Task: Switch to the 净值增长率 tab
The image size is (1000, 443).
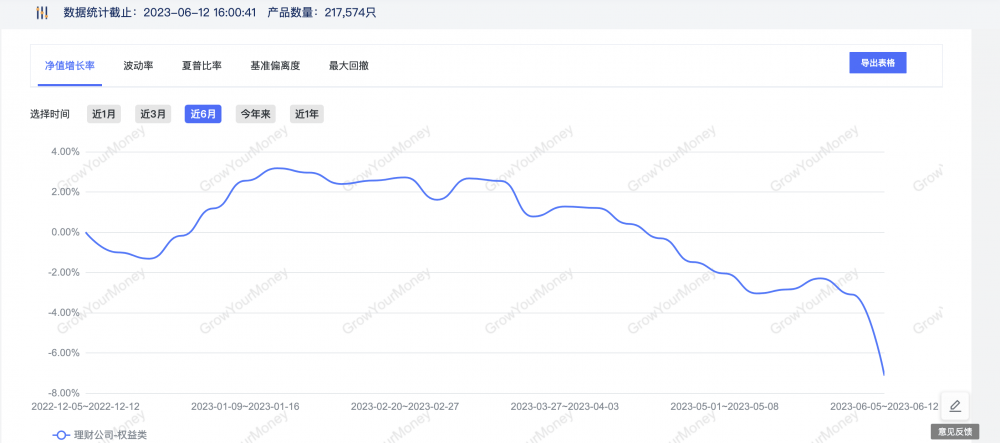Action: click(x=70, y=65)
